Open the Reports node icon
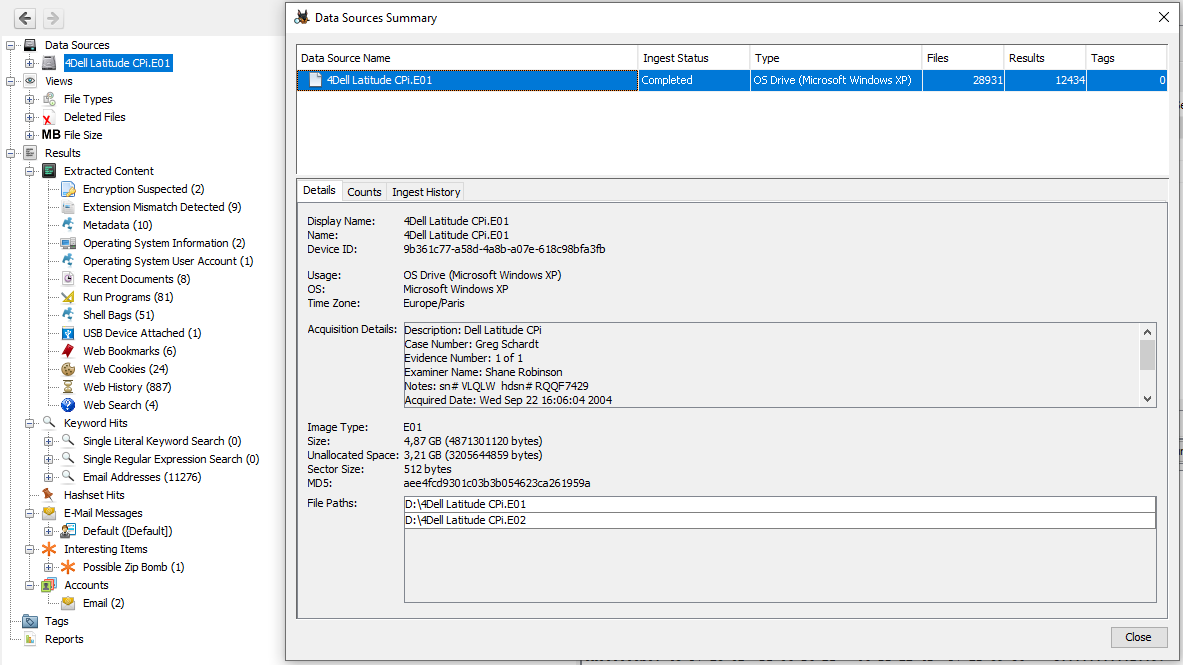 32,639
